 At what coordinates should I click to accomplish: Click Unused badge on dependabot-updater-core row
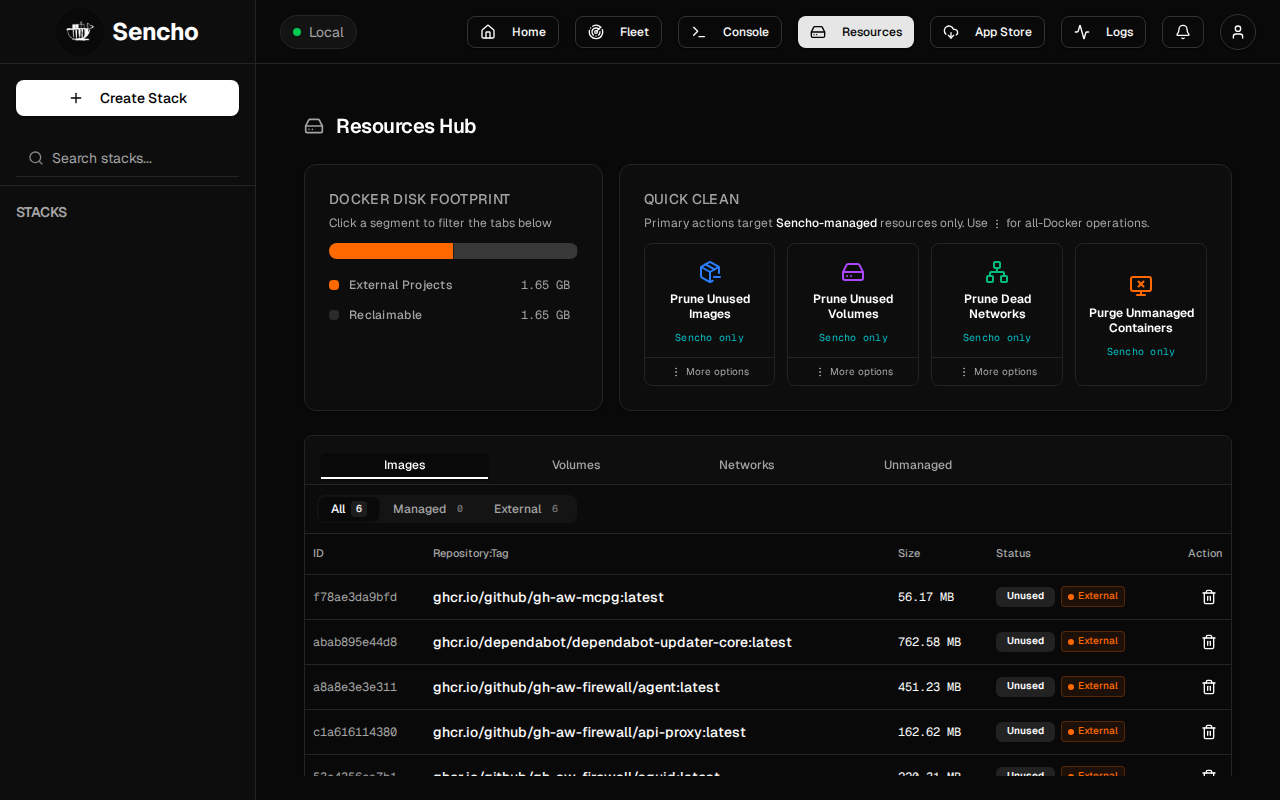[1025, 641]
